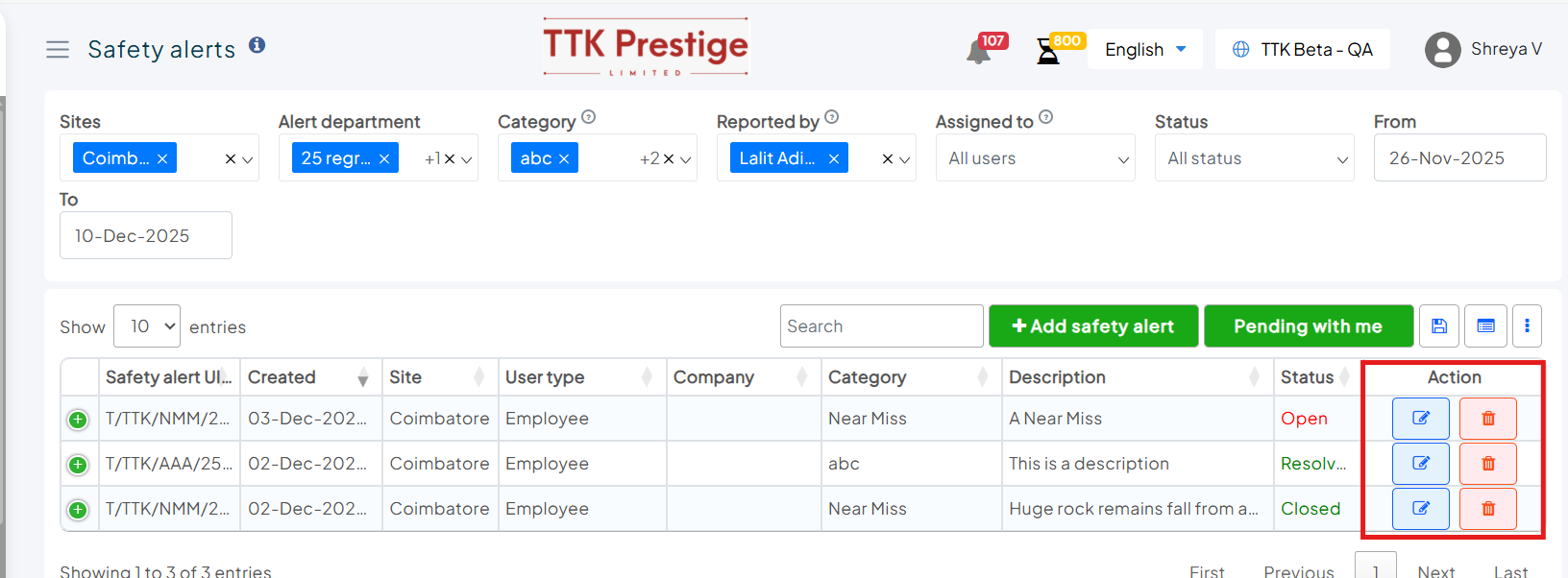
Task: Open the Assigned to dropdown
Action: point(1035,158)
